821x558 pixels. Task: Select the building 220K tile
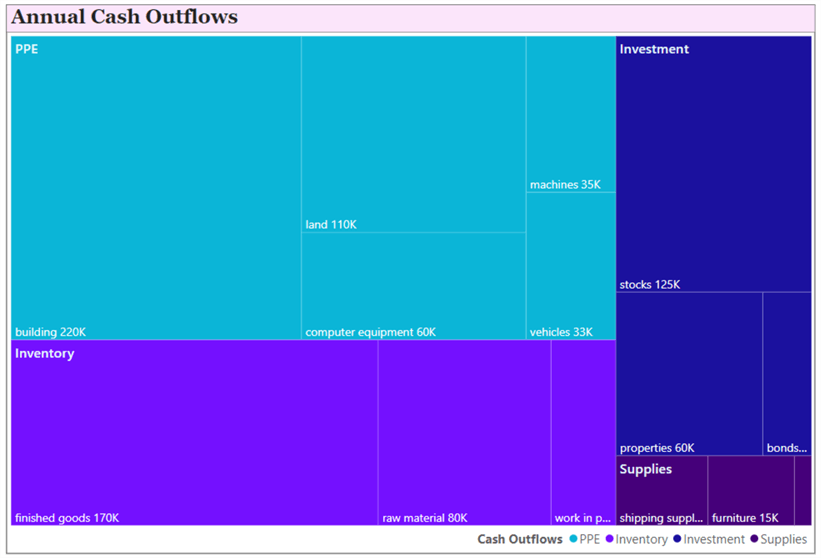point(156,187)
